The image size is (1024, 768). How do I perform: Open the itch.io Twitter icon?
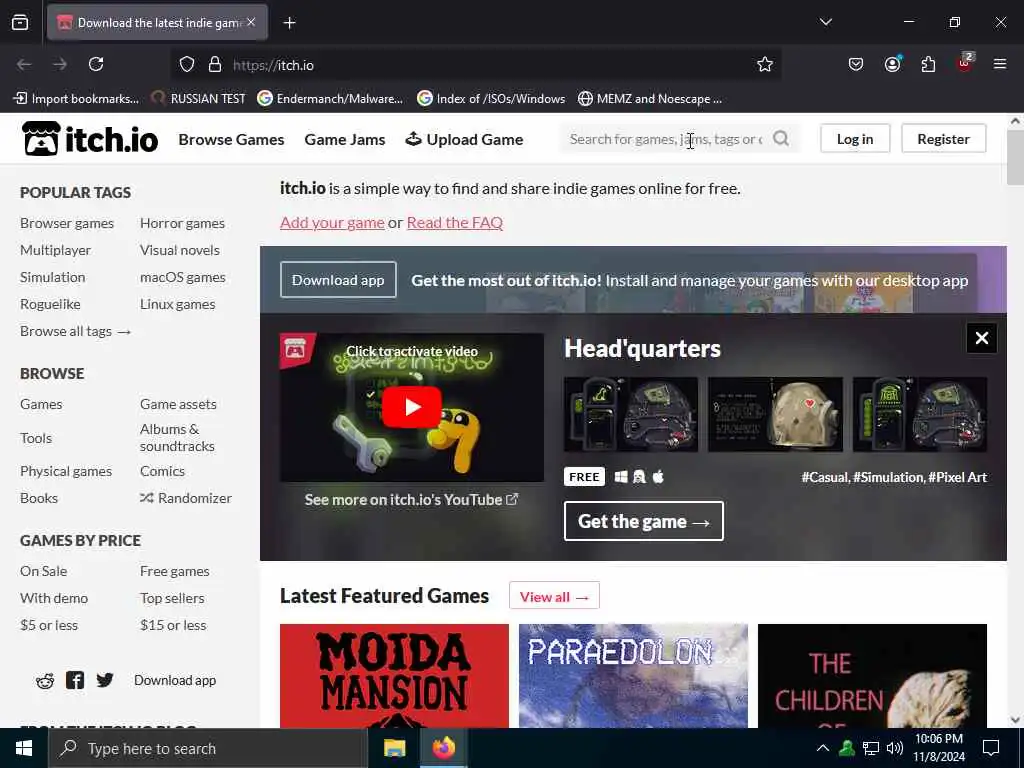(104, 680)
